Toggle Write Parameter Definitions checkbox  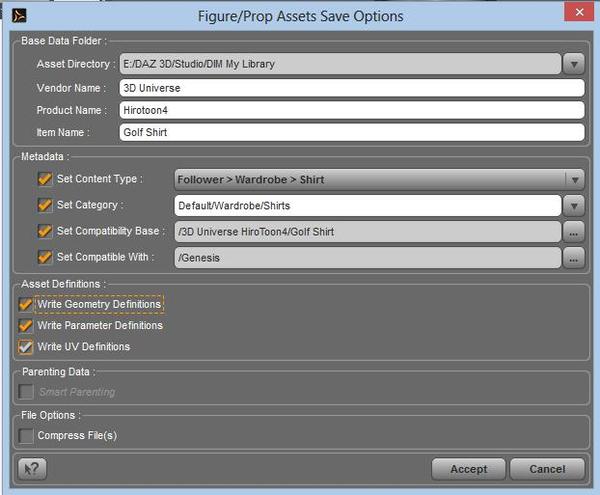26,326
